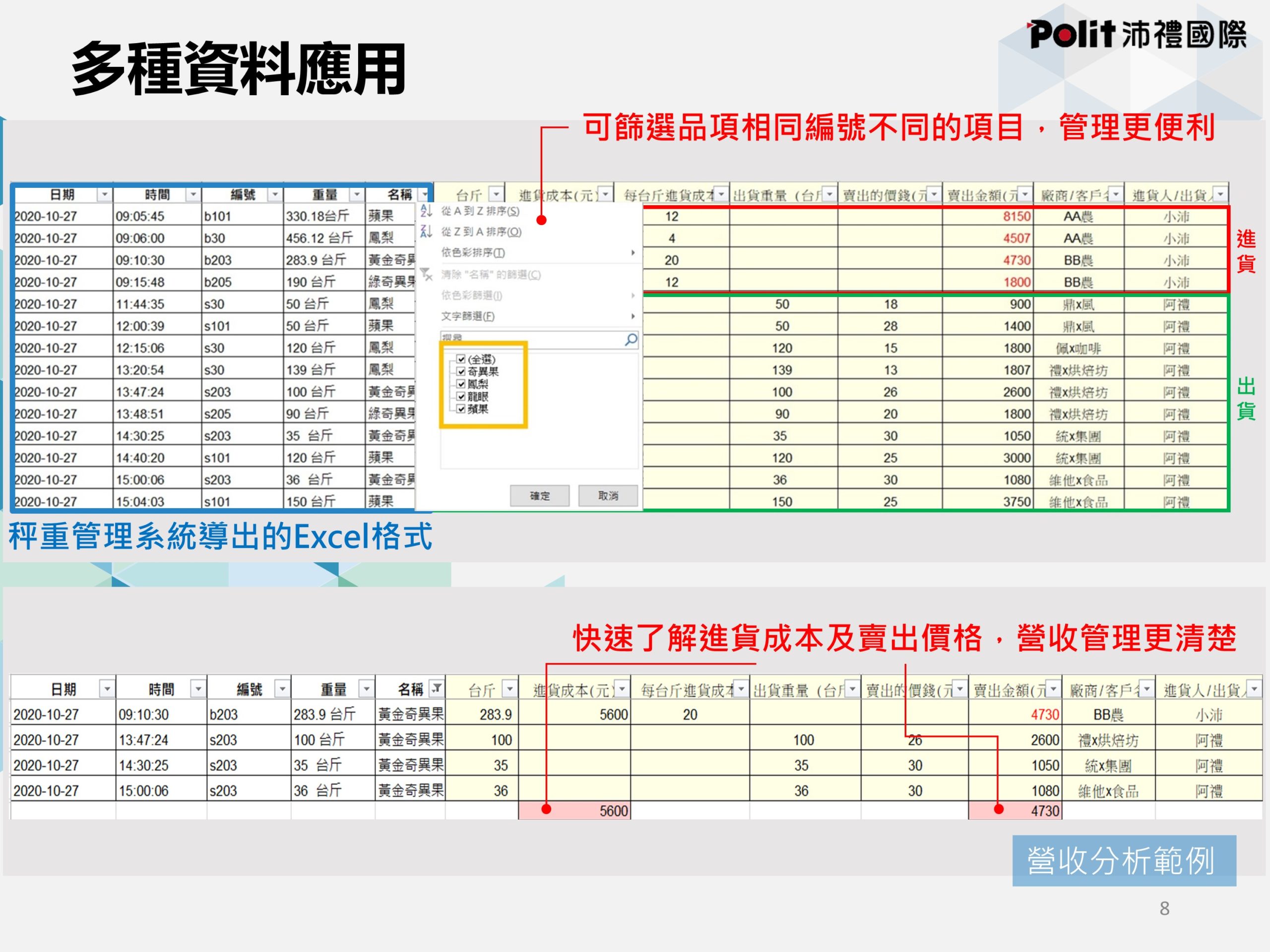
Task: Open 每台斤進貨成本 filter dropdown in upper table
Action: 721,194
